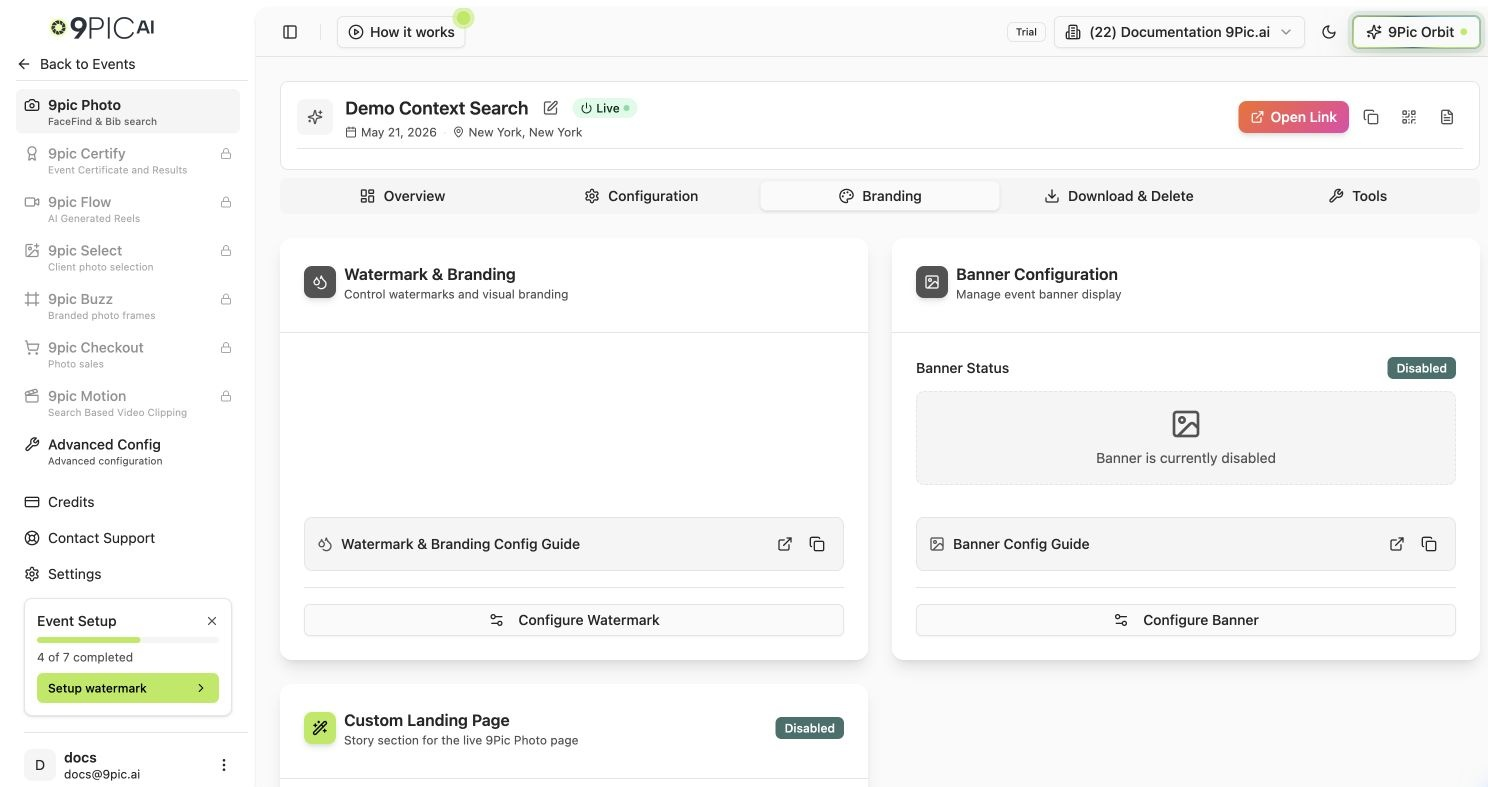Click the lock icon beside 9pic Certify
The image size is (1488, 787).
tap(226, 154)
